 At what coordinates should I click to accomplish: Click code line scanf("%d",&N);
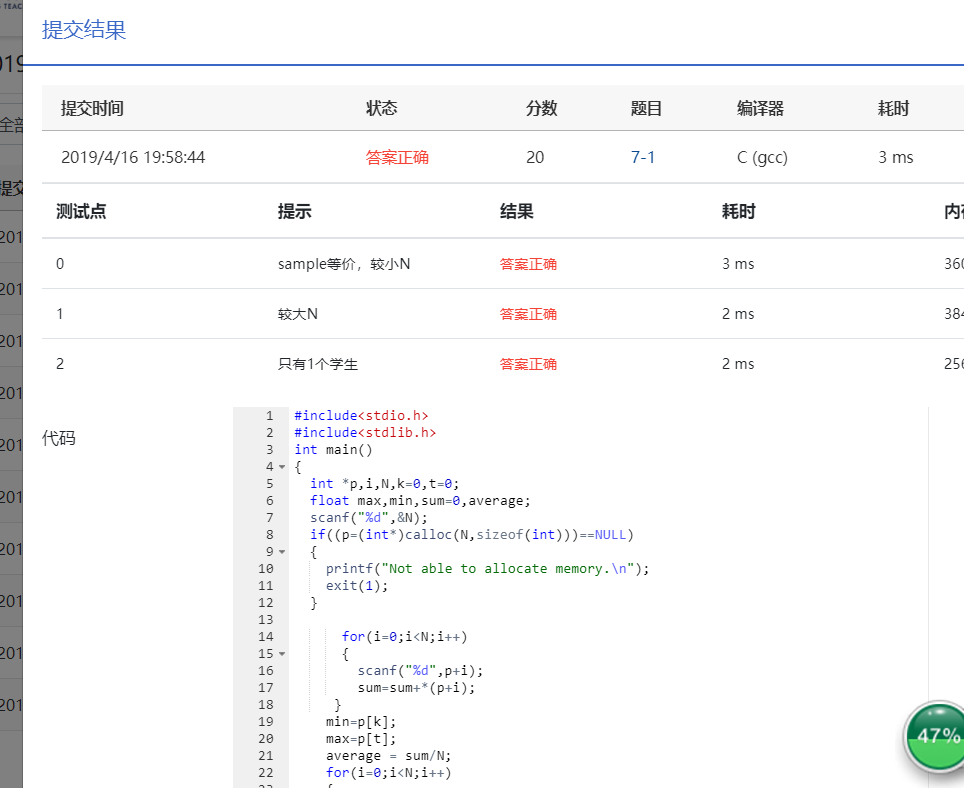pyautogui.click(x=368, y=518)
